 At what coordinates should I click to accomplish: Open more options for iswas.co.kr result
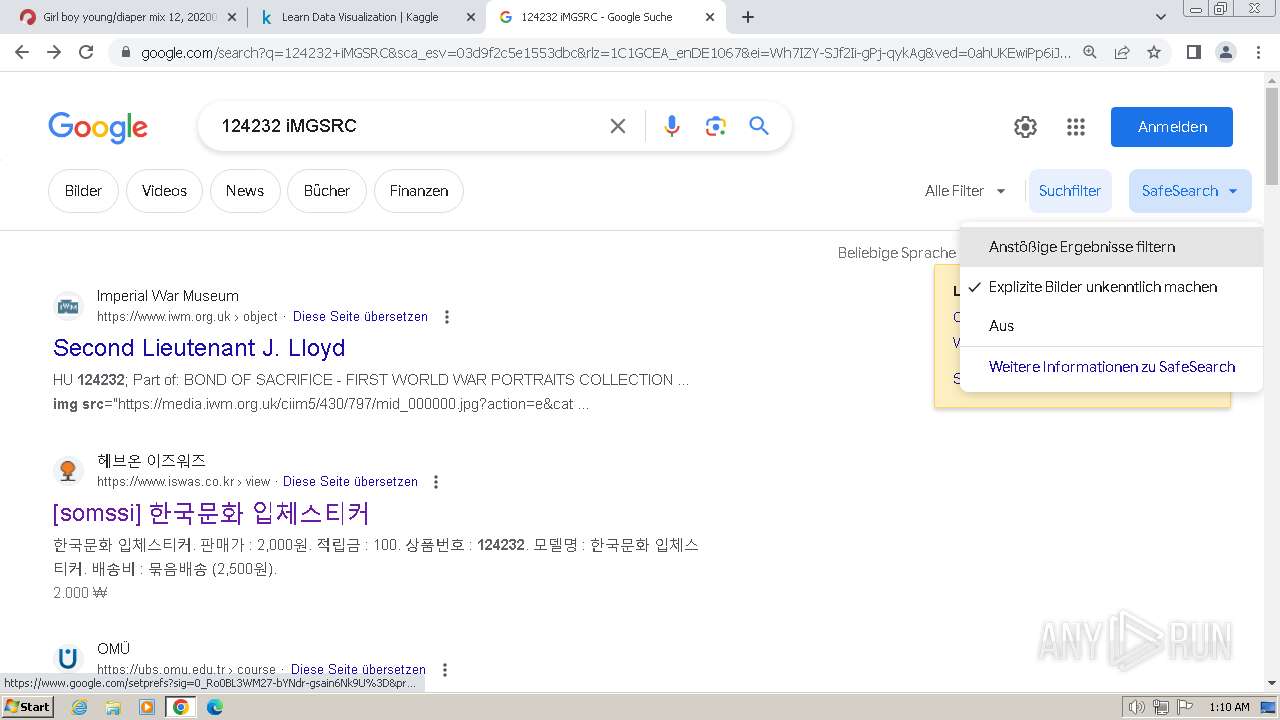tap(436, 482)
